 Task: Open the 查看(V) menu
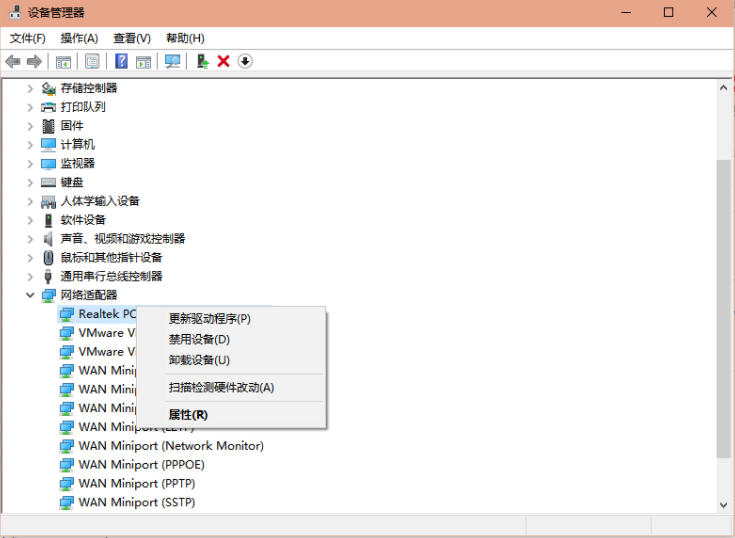[132, 38]
